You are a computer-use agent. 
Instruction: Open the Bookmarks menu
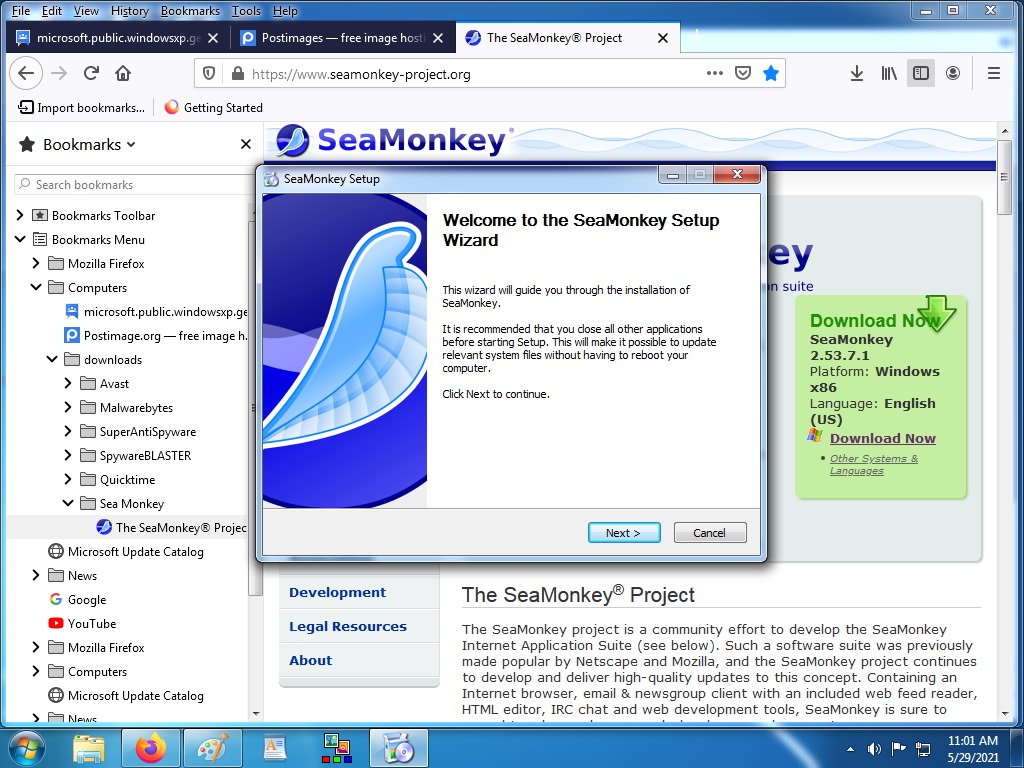[x=190, y=10]
